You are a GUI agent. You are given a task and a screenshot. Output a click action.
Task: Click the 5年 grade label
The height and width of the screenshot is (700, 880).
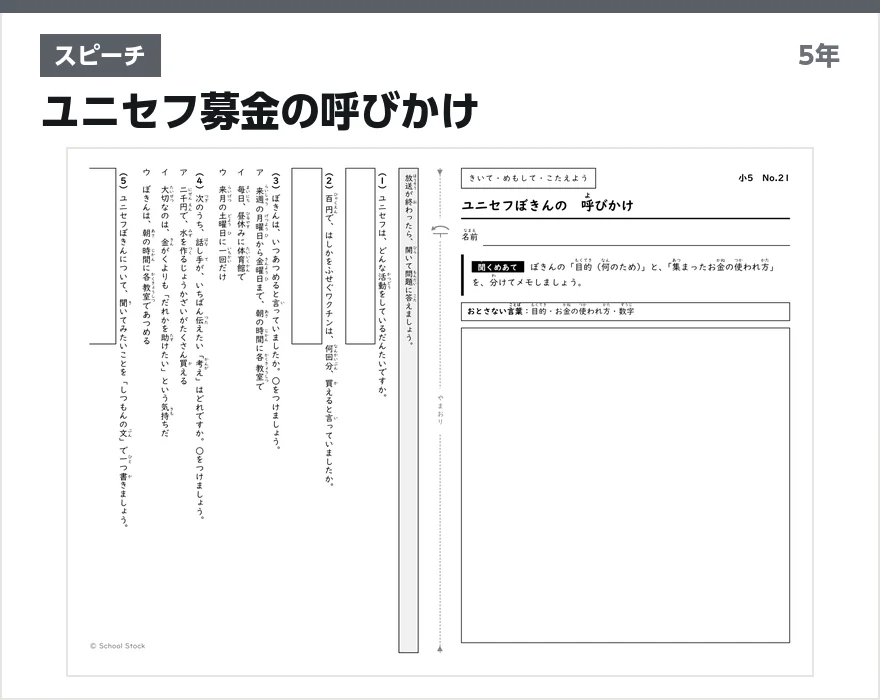(819, 56)
